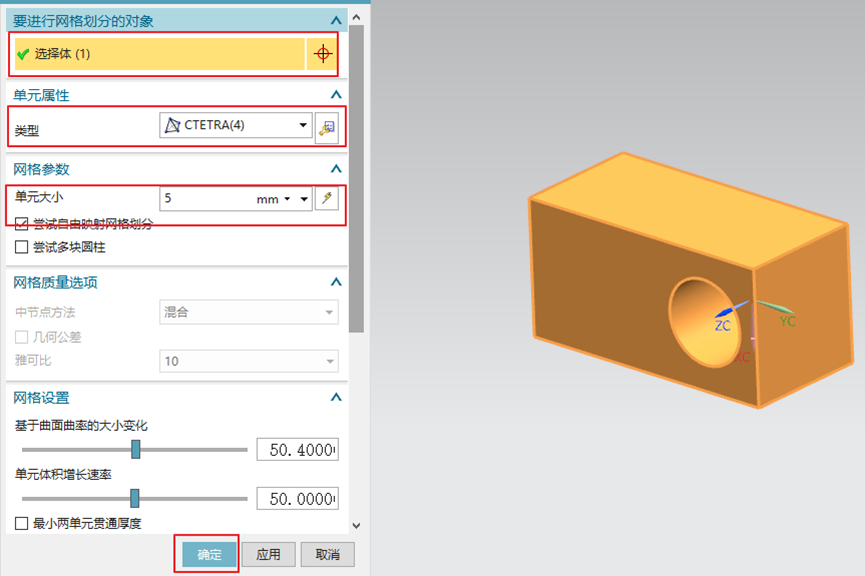The height and width of the screenshot is (576, 865).
Task: Enable the 最小两单元贯通厚度 checkbox
Action: (22, 523)
